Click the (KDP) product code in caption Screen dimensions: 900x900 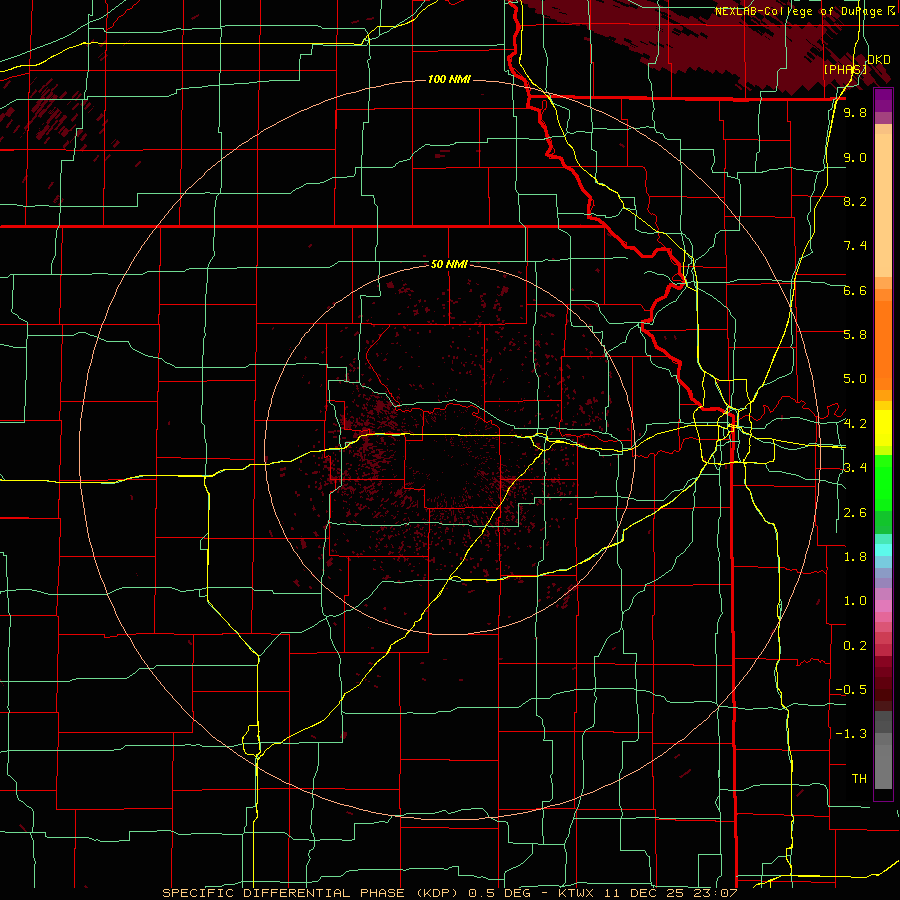click(435, 893)
